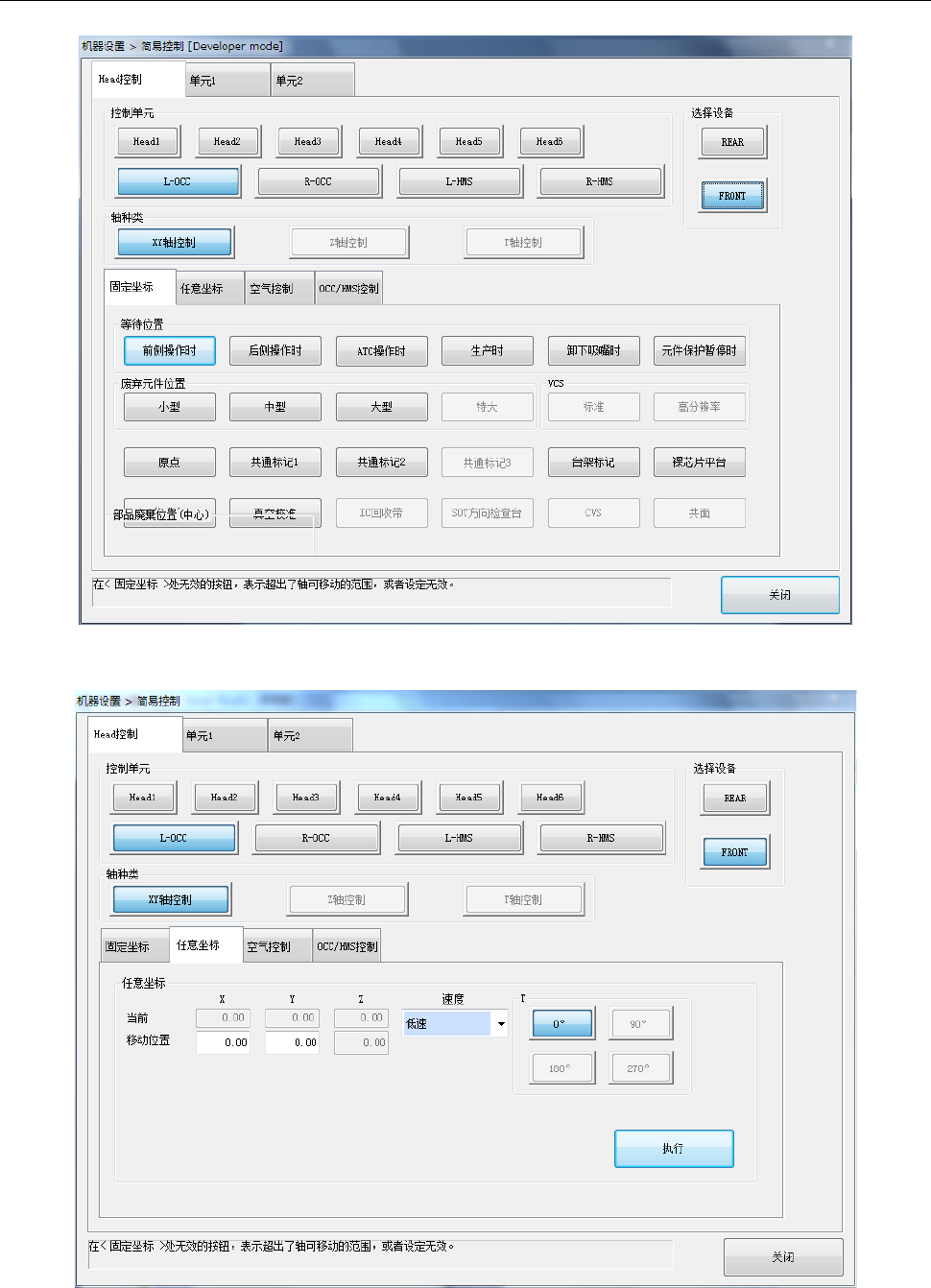The image size is (931, 1288).
Task: Move to 原点 position
Action: click(170, 463)
